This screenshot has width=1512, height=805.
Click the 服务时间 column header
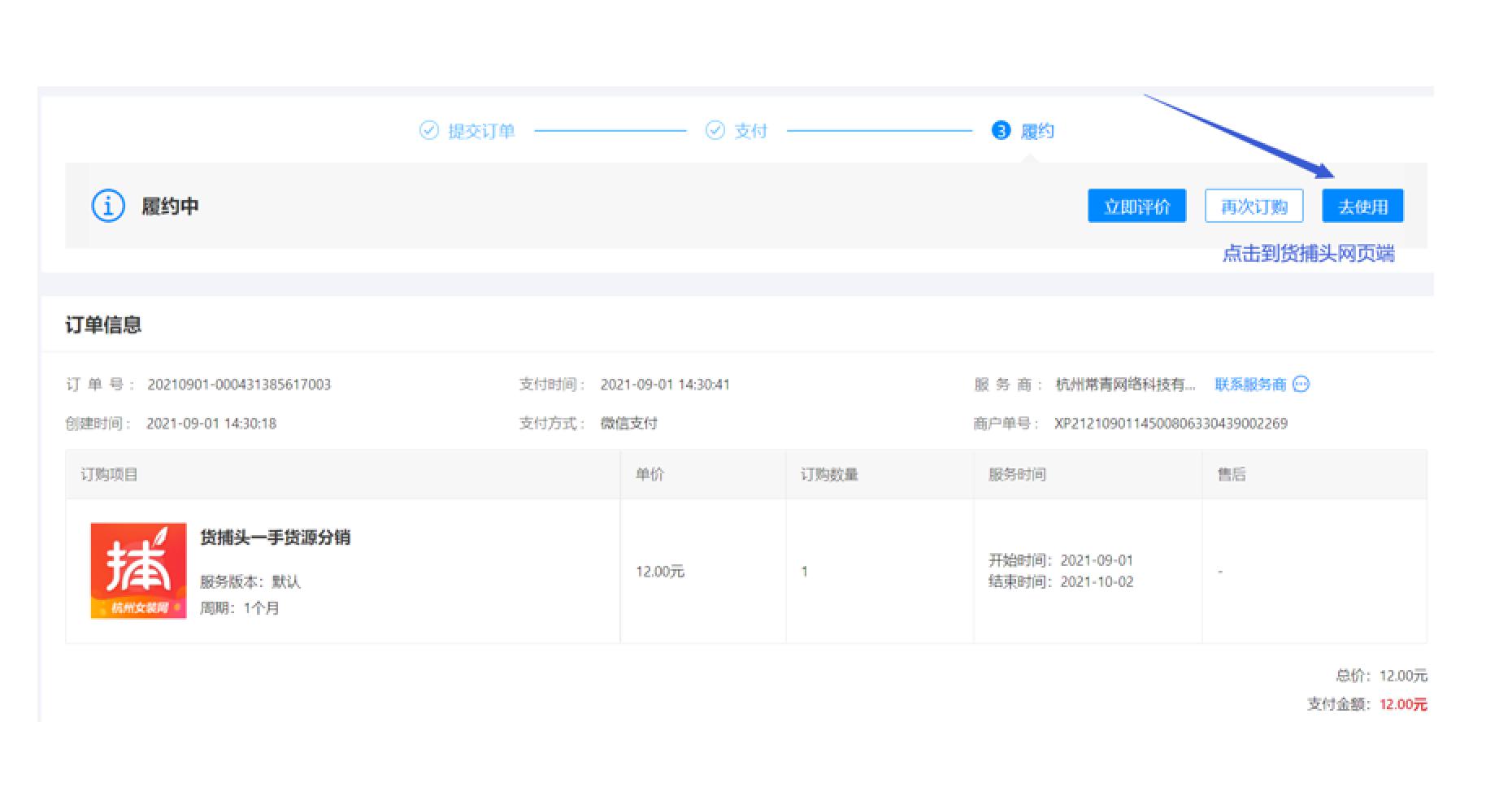[x=1016, y=475]
